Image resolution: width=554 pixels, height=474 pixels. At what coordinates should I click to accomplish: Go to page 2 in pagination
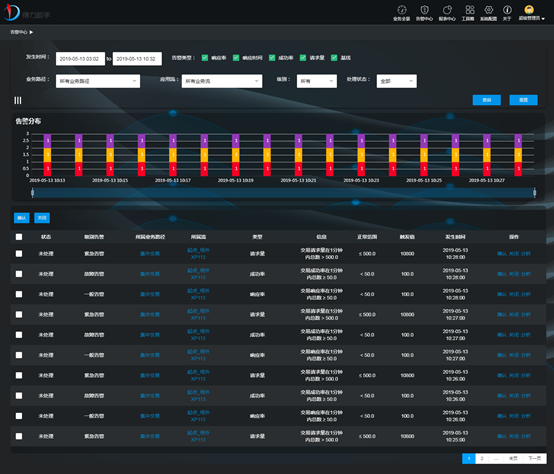pos(482,458)
